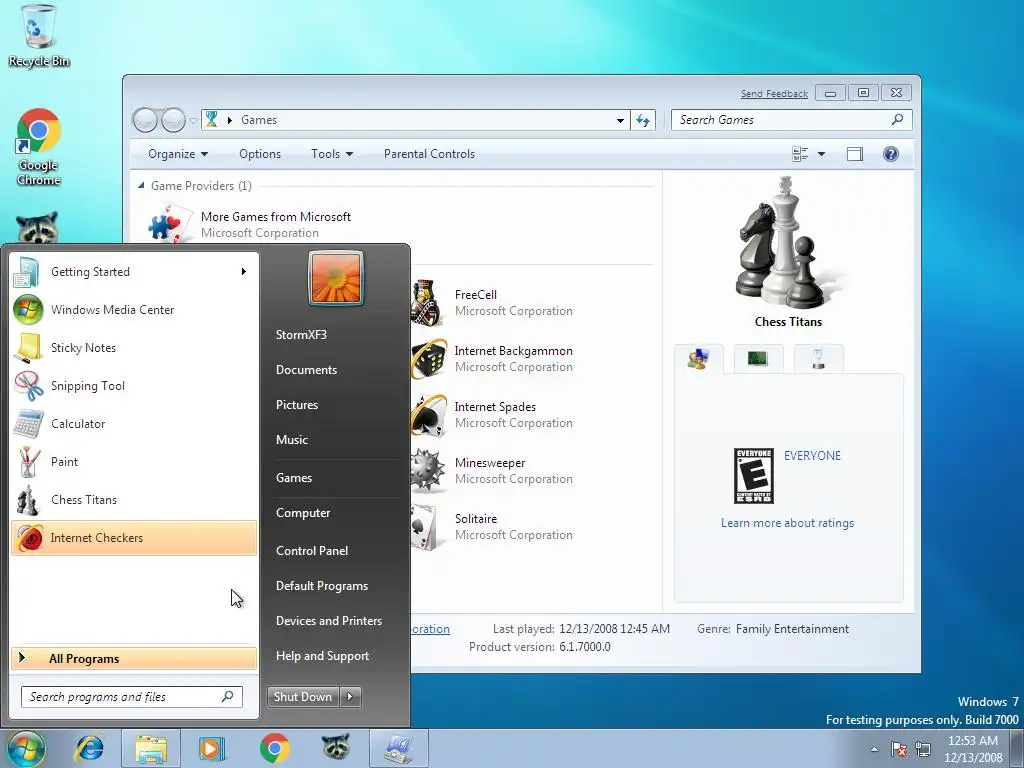The image size is (1024, 768).
Task: Start Chess Titans from Start menu
Action: pyautogui.click(x=134, y=500)
